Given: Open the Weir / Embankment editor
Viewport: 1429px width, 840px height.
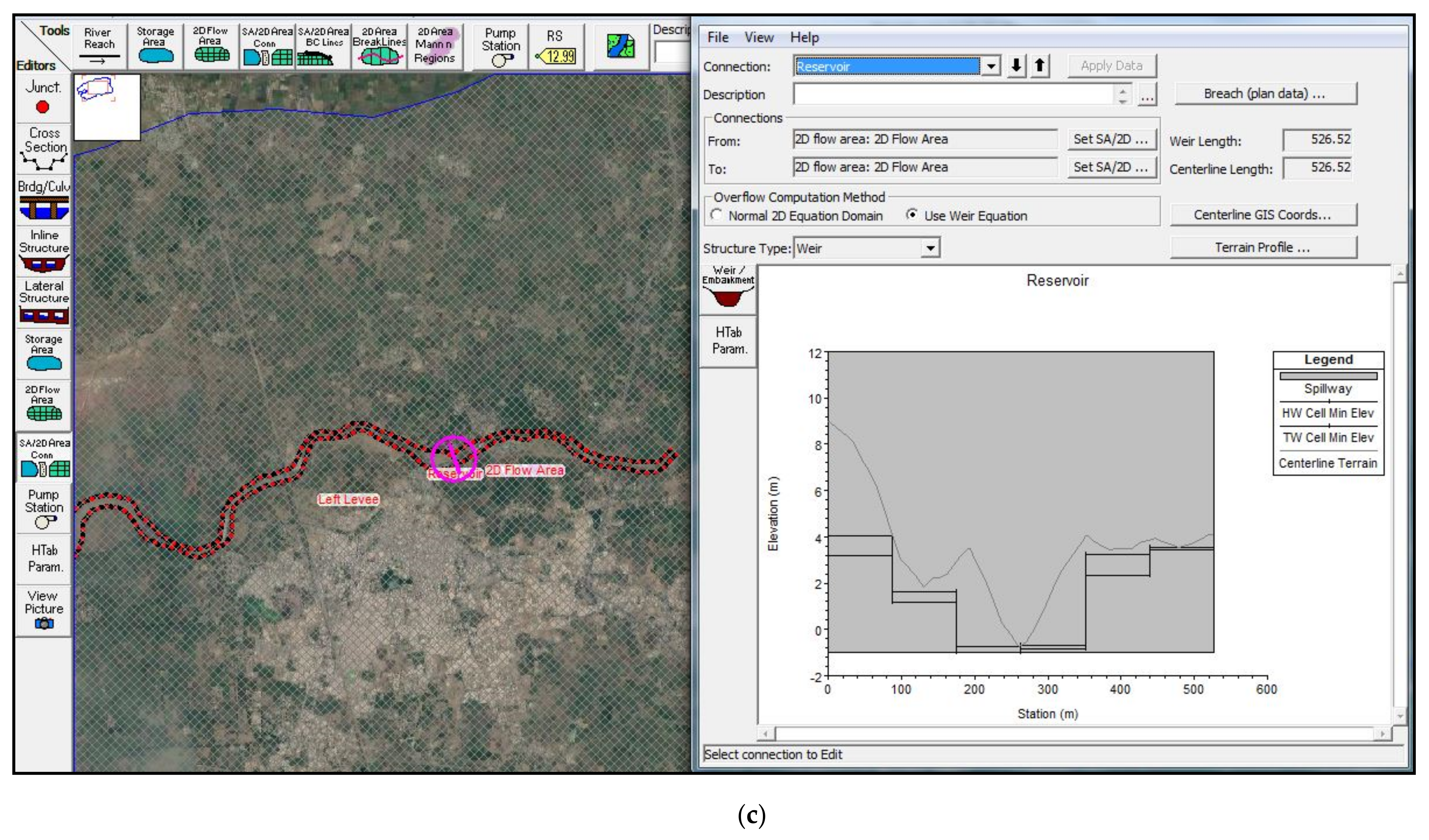Looking at the screenshot, I should click(728, 290).
